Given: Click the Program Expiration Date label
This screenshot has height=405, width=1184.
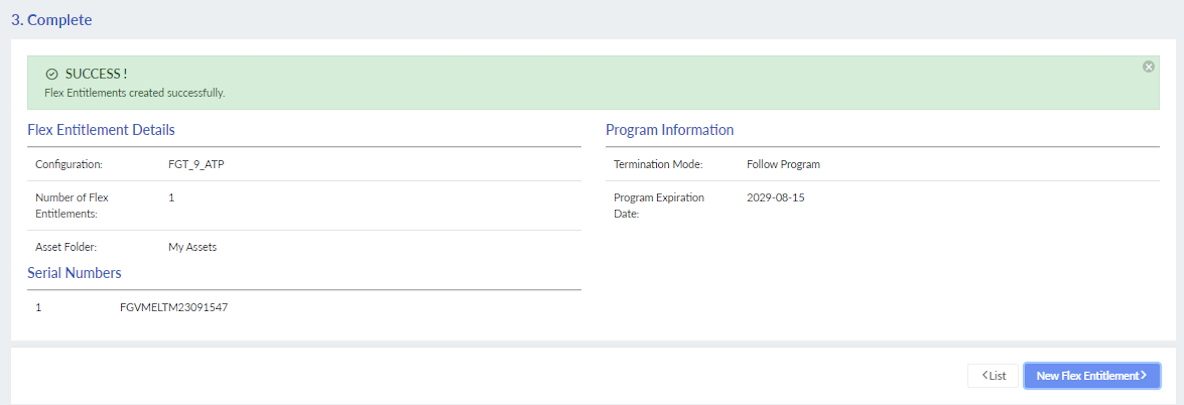Looking at the screenshot, I should (658, 205).
